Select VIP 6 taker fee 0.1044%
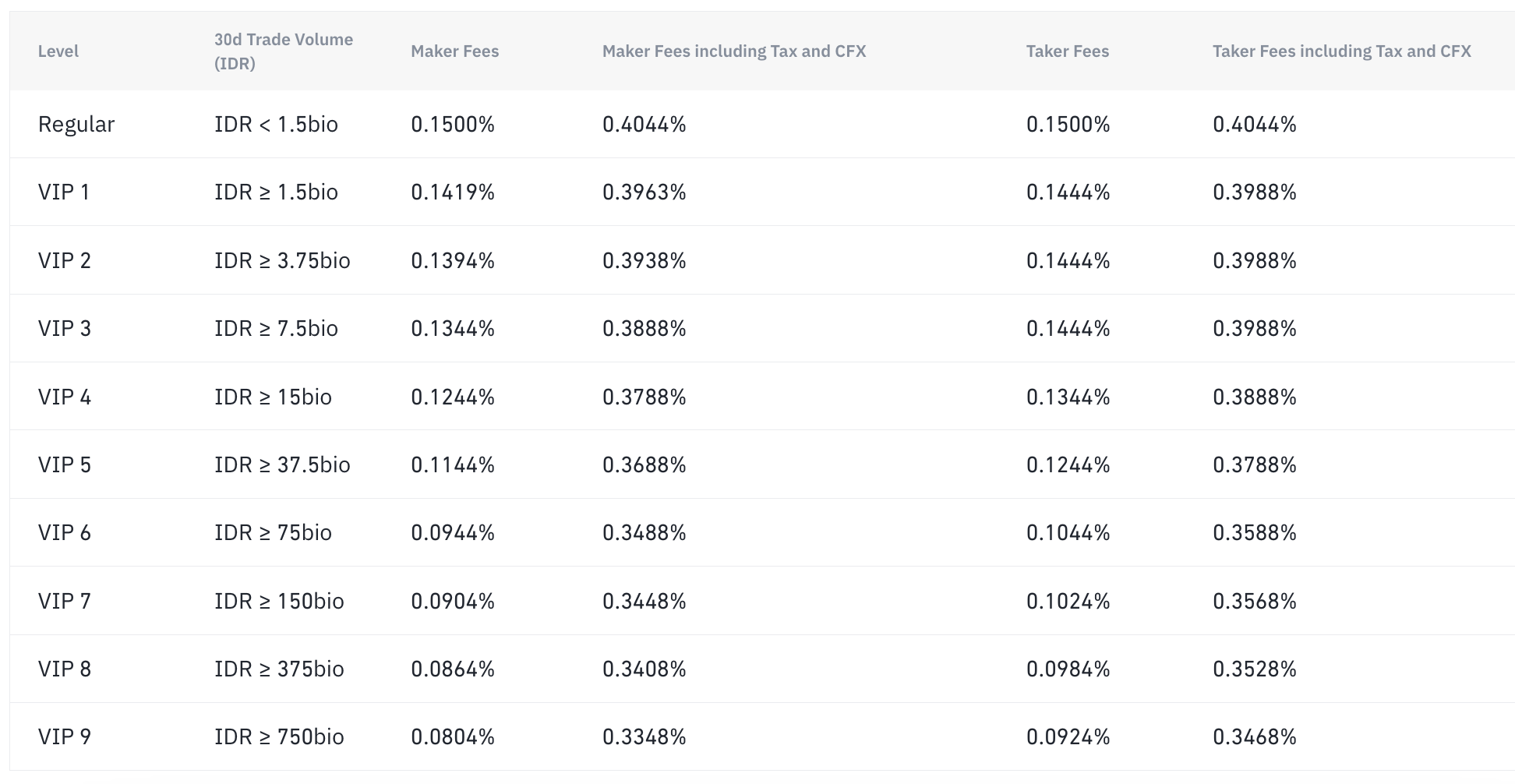Image resolution: width=1515 pixels, height=784 pixels. [x=1068, y=533]
